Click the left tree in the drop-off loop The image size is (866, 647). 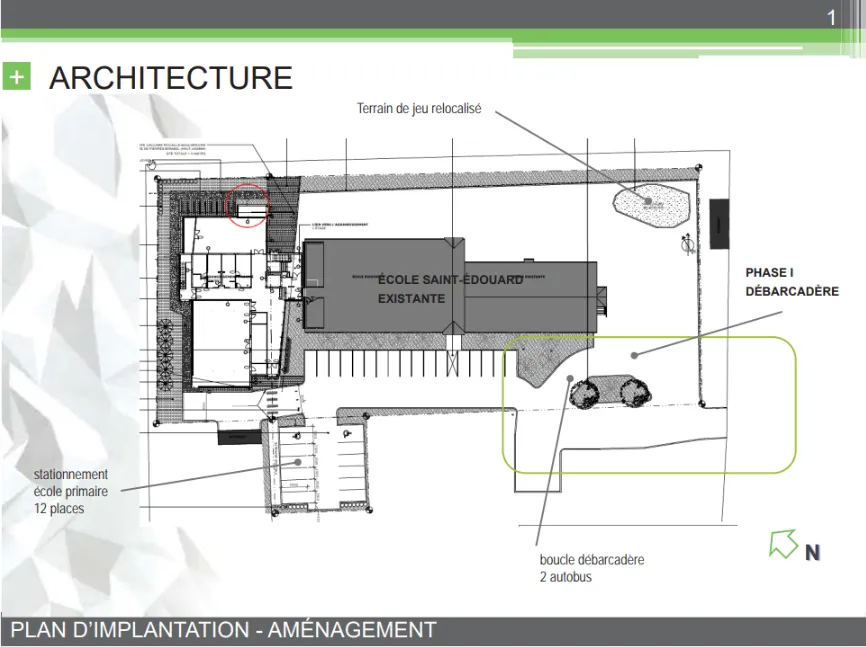(x=584, y=392)
